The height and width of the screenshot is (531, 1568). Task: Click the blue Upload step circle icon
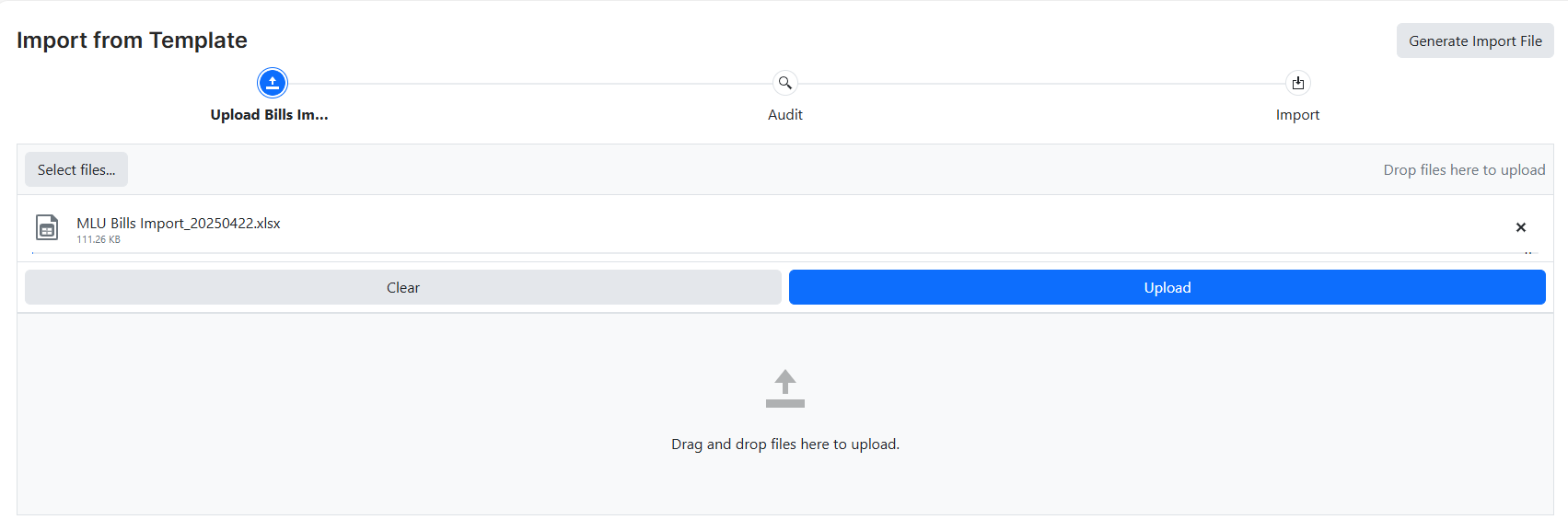click(x=273, y=83)
